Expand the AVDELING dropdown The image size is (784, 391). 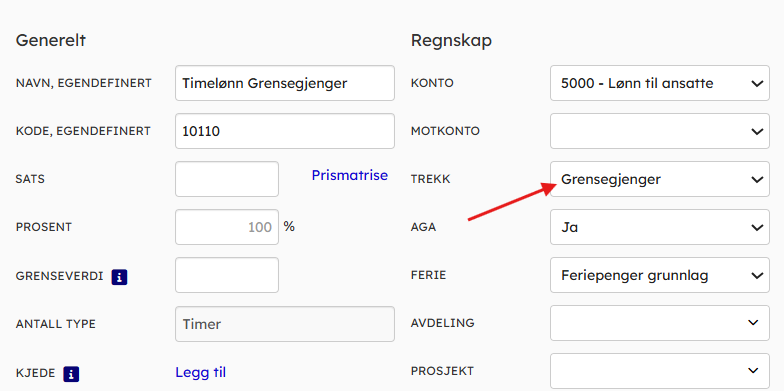[x=660, y=323]
